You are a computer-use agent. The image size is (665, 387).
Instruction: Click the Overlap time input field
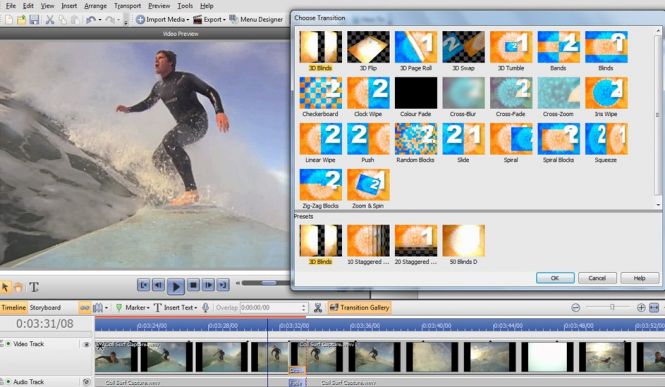(271, 308)
